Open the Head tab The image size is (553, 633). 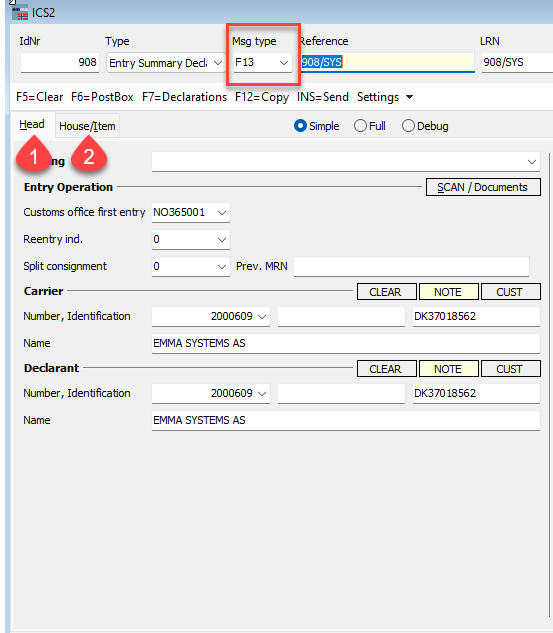point(32,124)
